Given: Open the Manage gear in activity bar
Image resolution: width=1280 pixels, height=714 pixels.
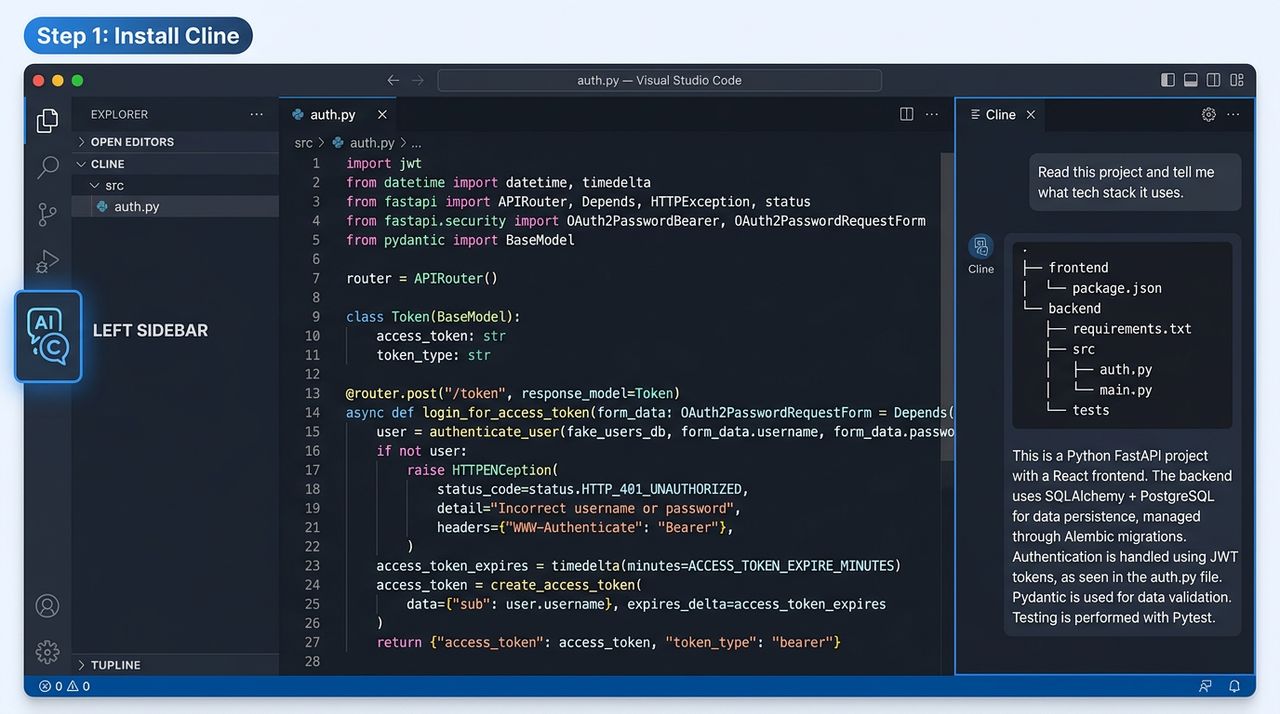Looking at the screenshot, I should 47,652.
